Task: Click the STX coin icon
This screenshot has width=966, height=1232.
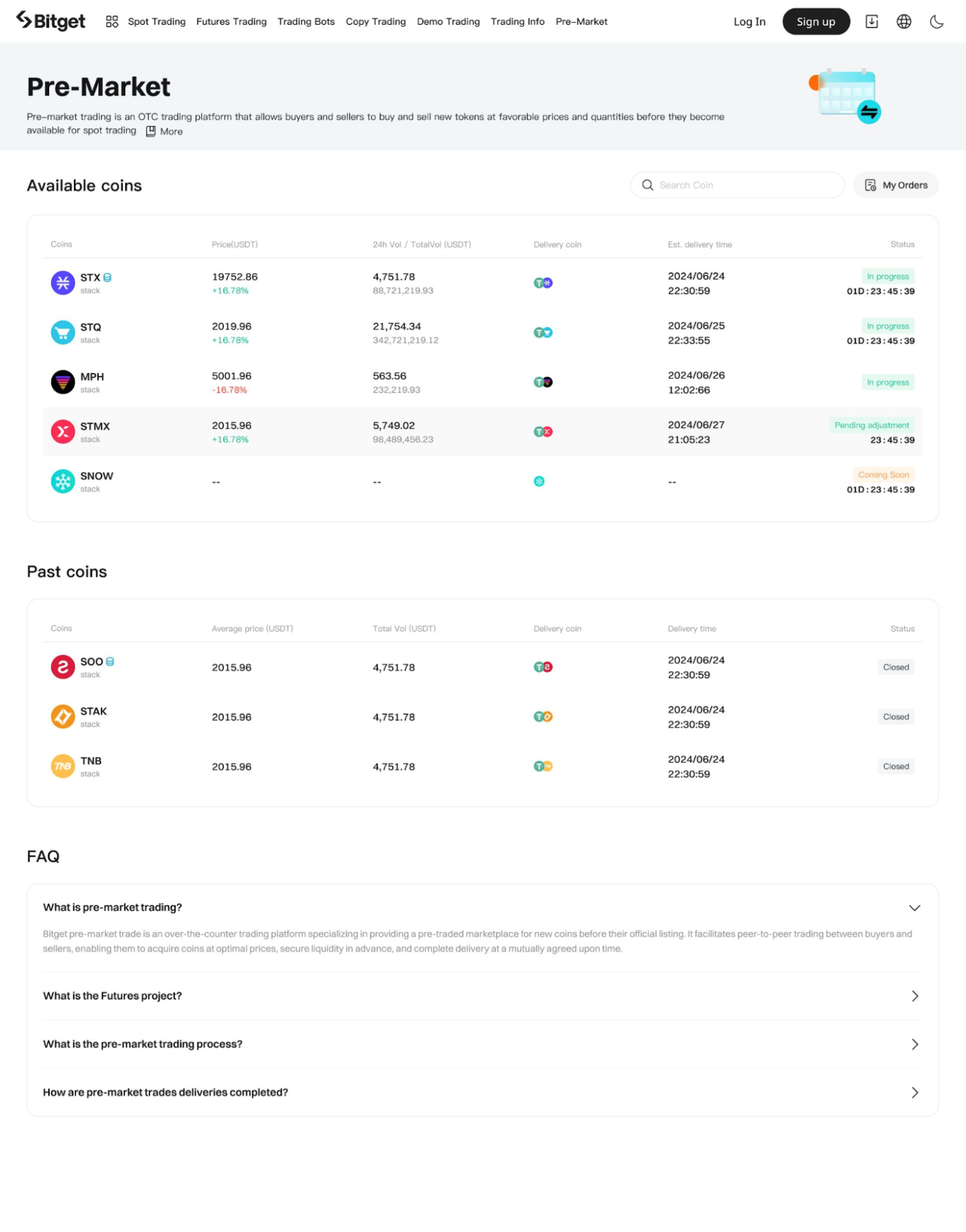Action: [62, 283]
